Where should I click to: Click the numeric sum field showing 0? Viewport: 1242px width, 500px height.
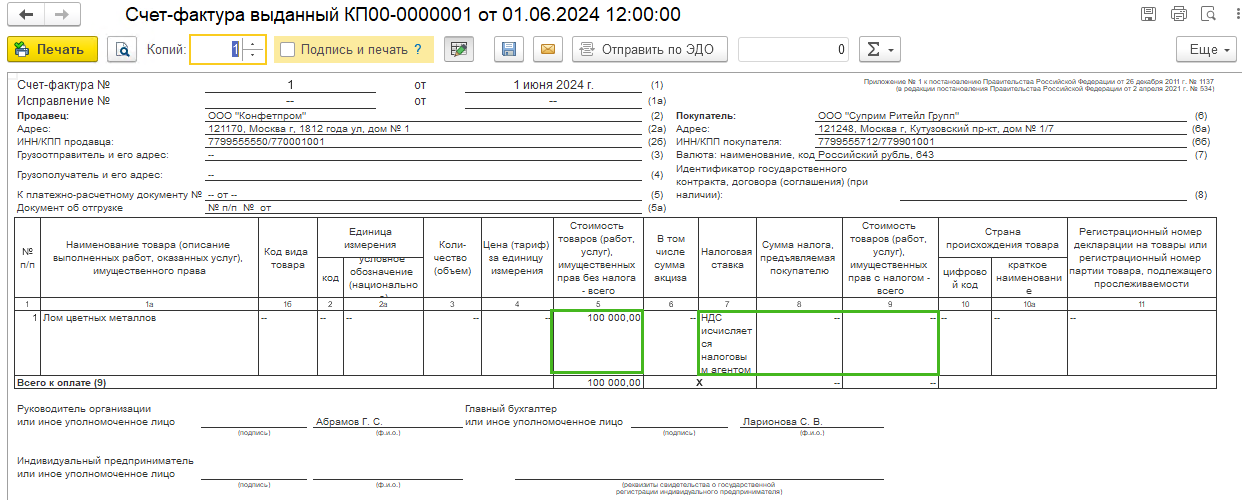pos(795,49)
